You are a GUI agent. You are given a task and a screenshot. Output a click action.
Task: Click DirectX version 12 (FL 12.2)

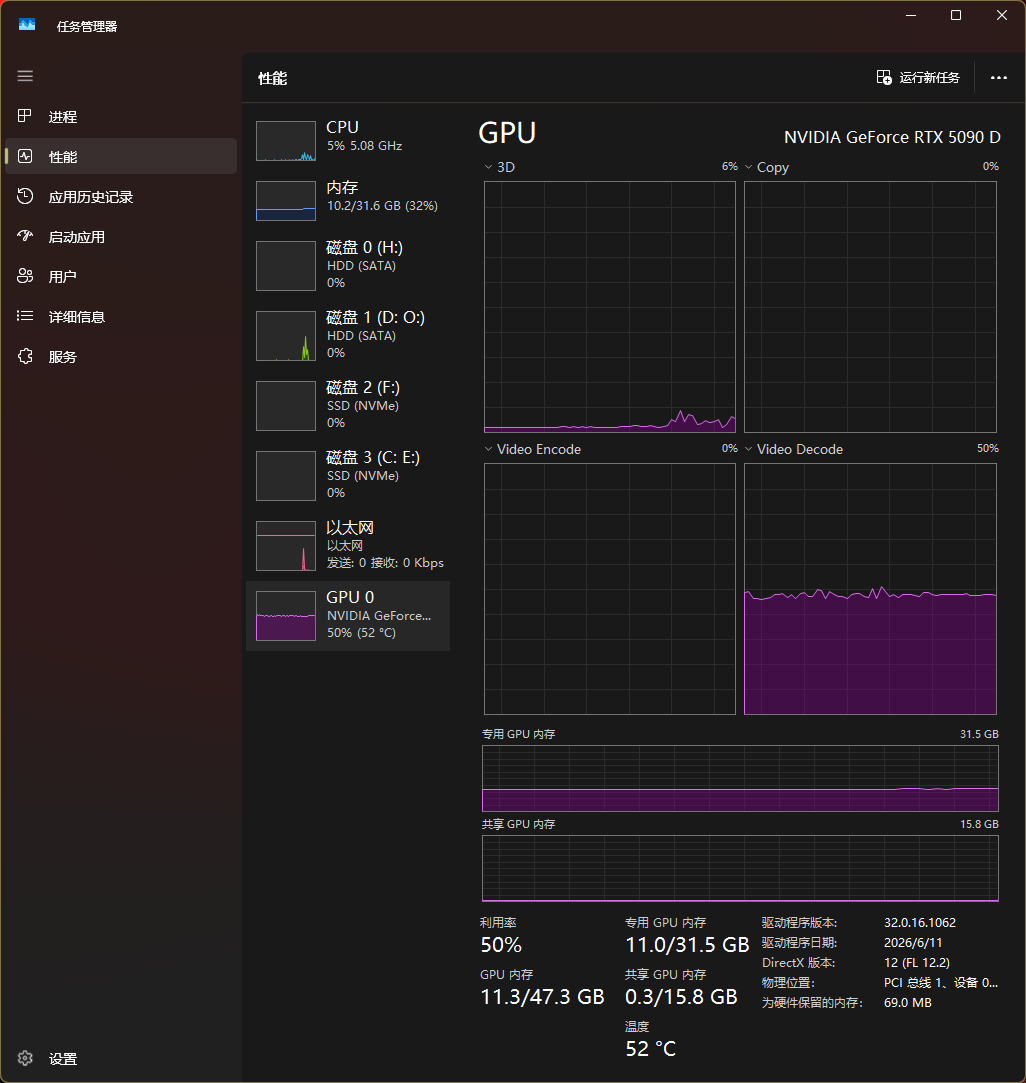pos(917,963)
